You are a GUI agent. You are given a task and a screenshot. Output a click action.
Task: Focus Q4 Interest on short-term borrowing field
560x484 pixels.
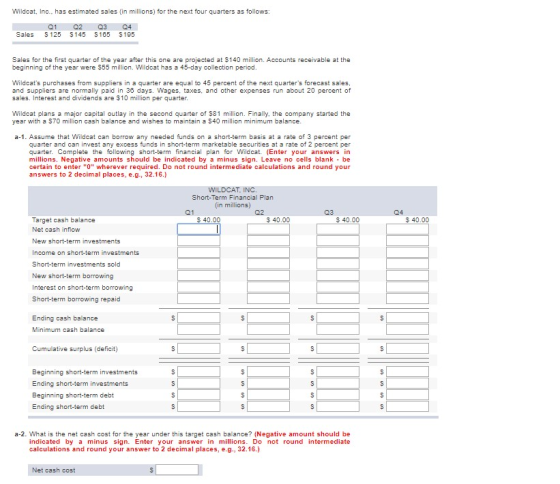pyautogui.click(x=407, y=287)
